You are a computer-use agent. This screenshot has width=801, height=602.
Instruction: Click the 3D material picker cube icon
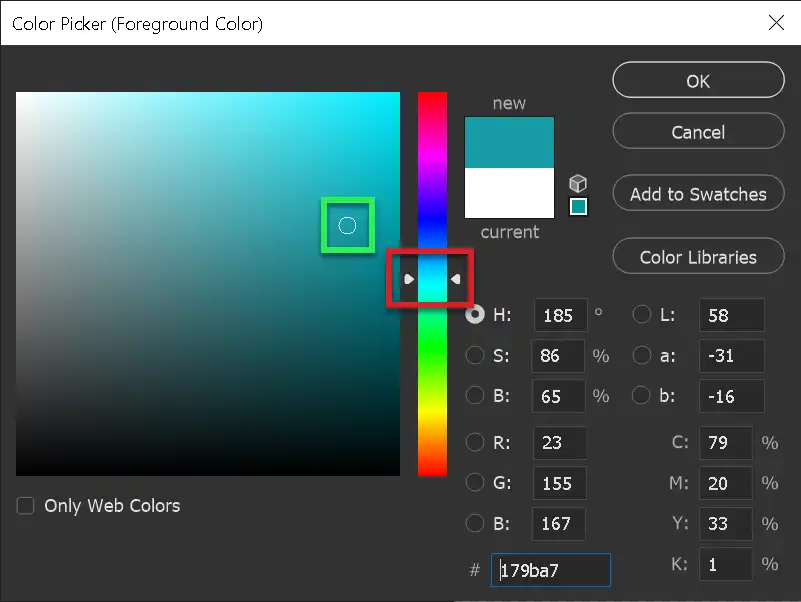[x=578, y=184]
